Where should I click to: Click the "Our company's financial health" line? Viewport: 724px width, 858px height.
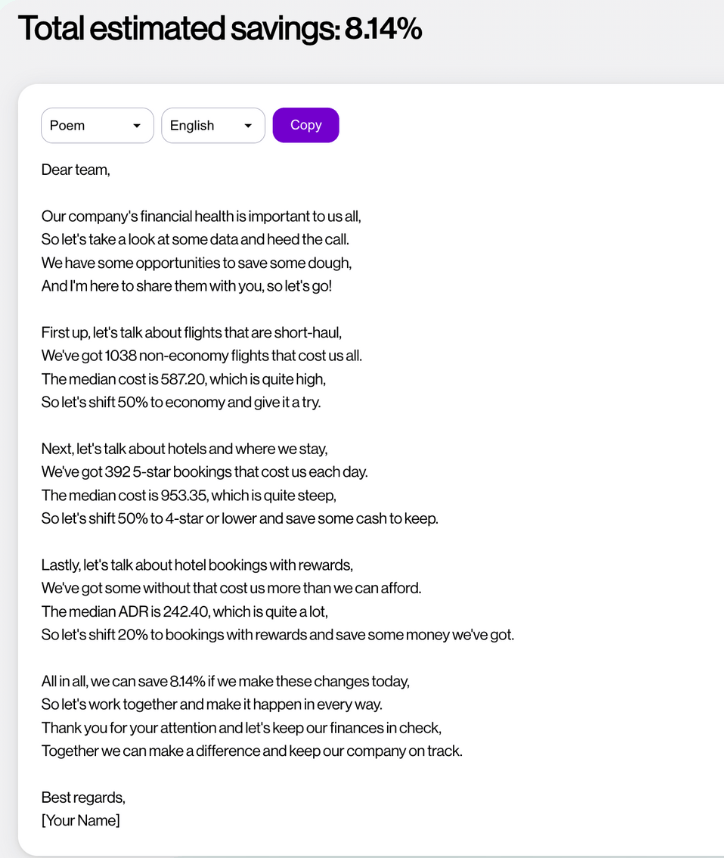(201, 216)
